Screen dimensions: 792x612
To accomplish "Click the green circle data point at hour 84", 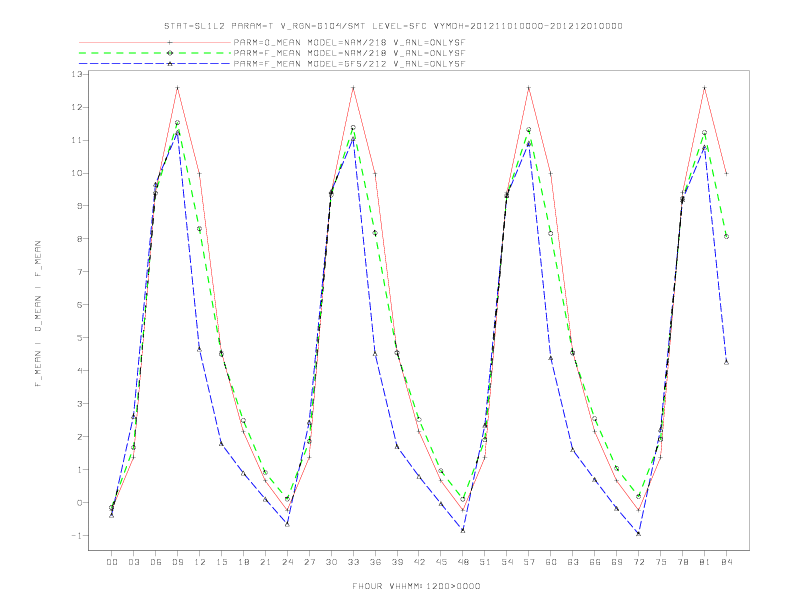I will [726, 236].
